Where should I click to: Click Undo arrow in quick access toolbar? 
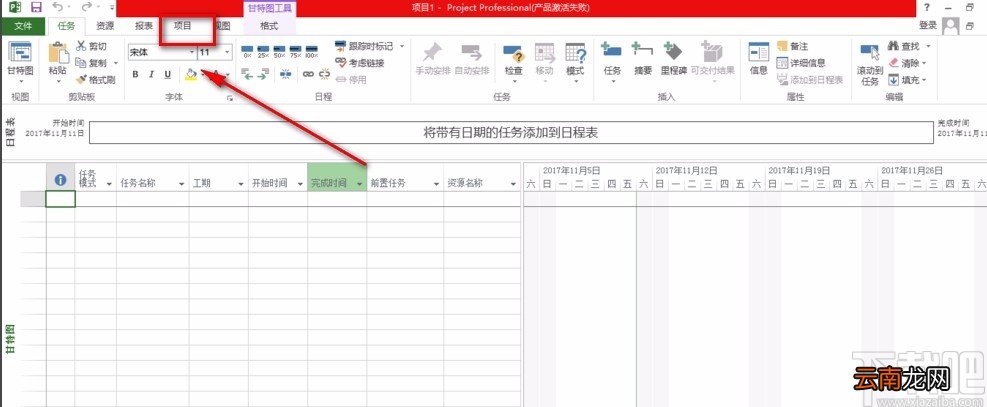coord(57,8)
